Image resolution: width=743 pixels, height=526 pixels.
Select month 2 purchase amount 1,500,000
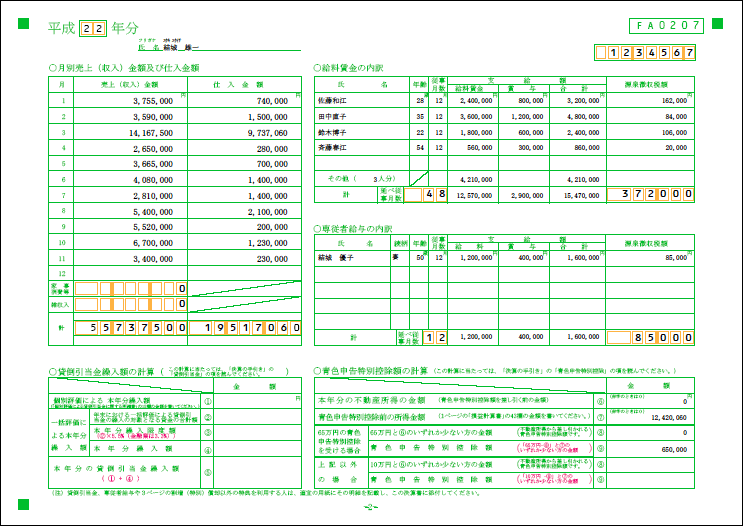(268, 117)
